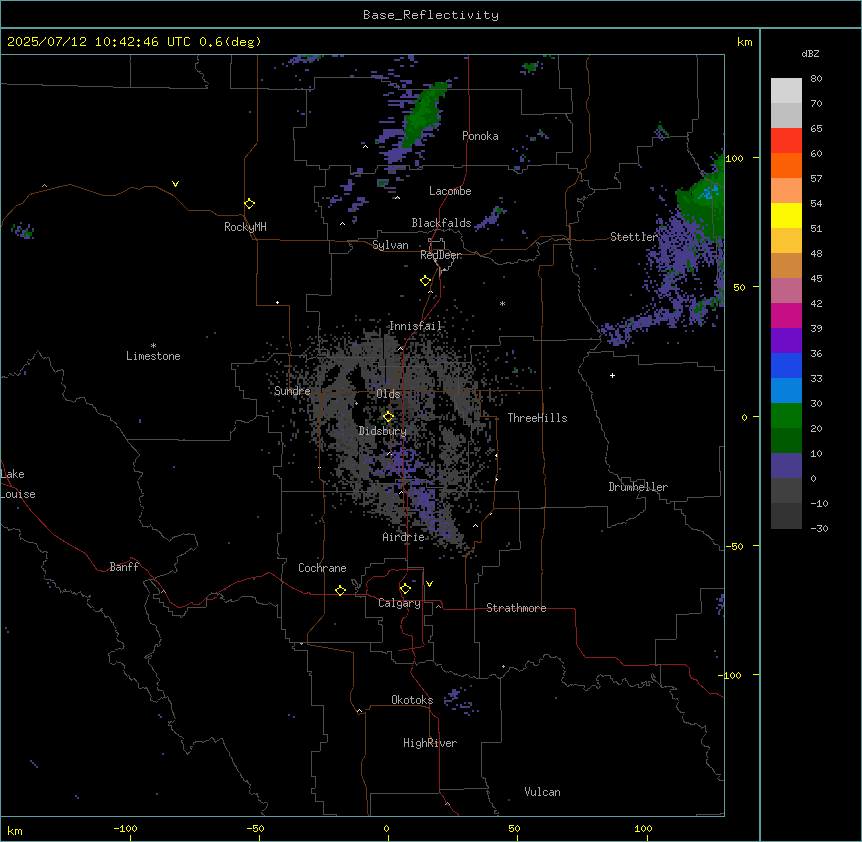
Task: Choose the orange 60-57 dBZ legend swatch
Action: (x=786, y=165)
